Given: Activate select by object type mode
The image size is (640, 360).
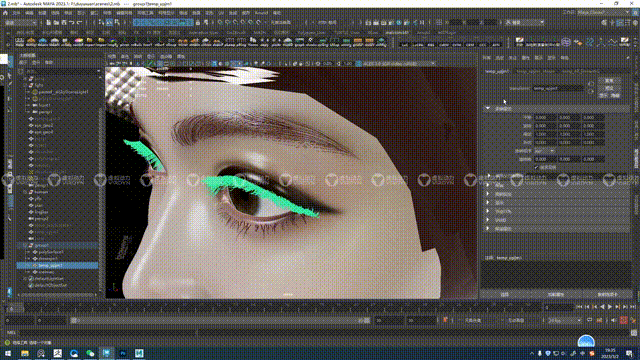Looking at the screenshot, I should pos(109,22).
